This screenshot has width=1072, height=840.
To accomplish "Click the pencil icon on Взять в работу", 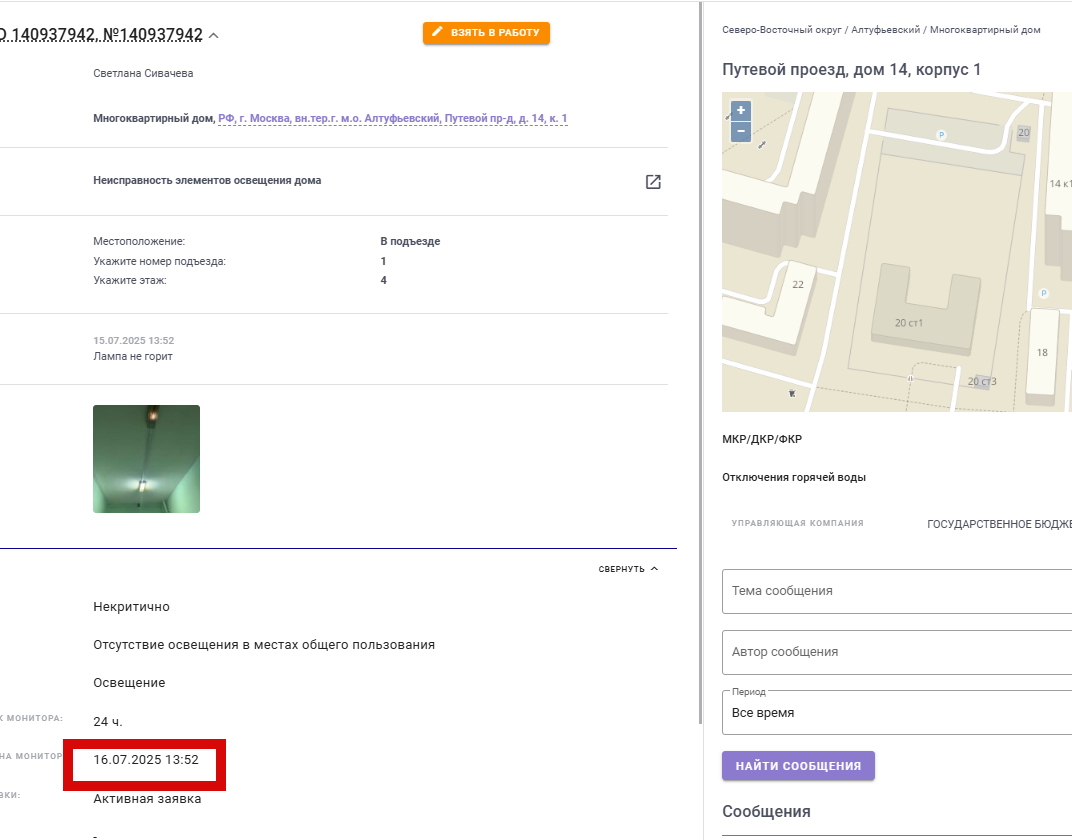I will point(438,32).
